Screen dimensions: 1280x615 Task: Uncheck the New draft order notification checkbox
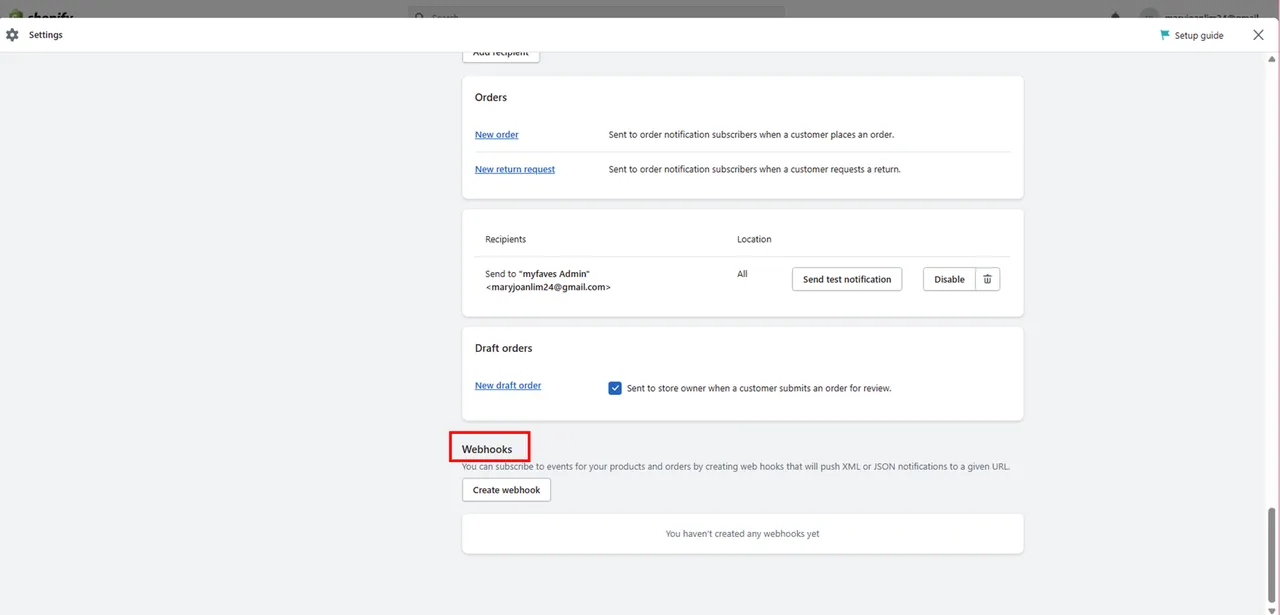tap(615, 388)
